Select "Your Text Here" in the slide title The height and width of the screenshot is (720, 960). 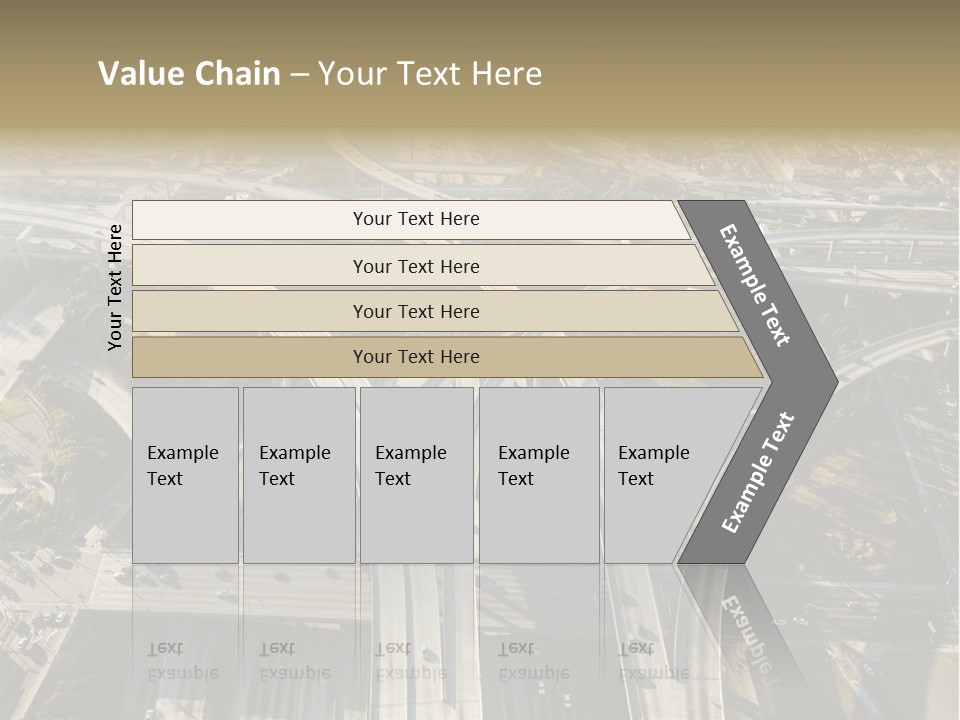pos(430,74)
